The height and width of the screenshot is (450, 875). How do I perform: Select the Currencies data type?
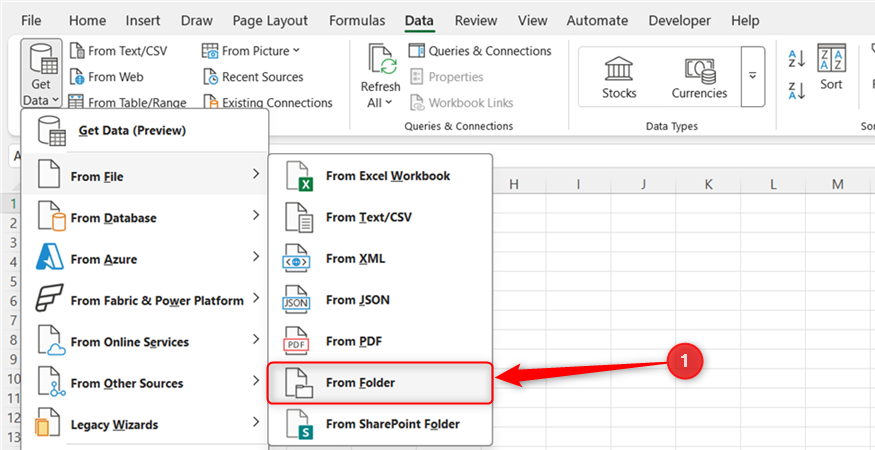pos(699,76)
